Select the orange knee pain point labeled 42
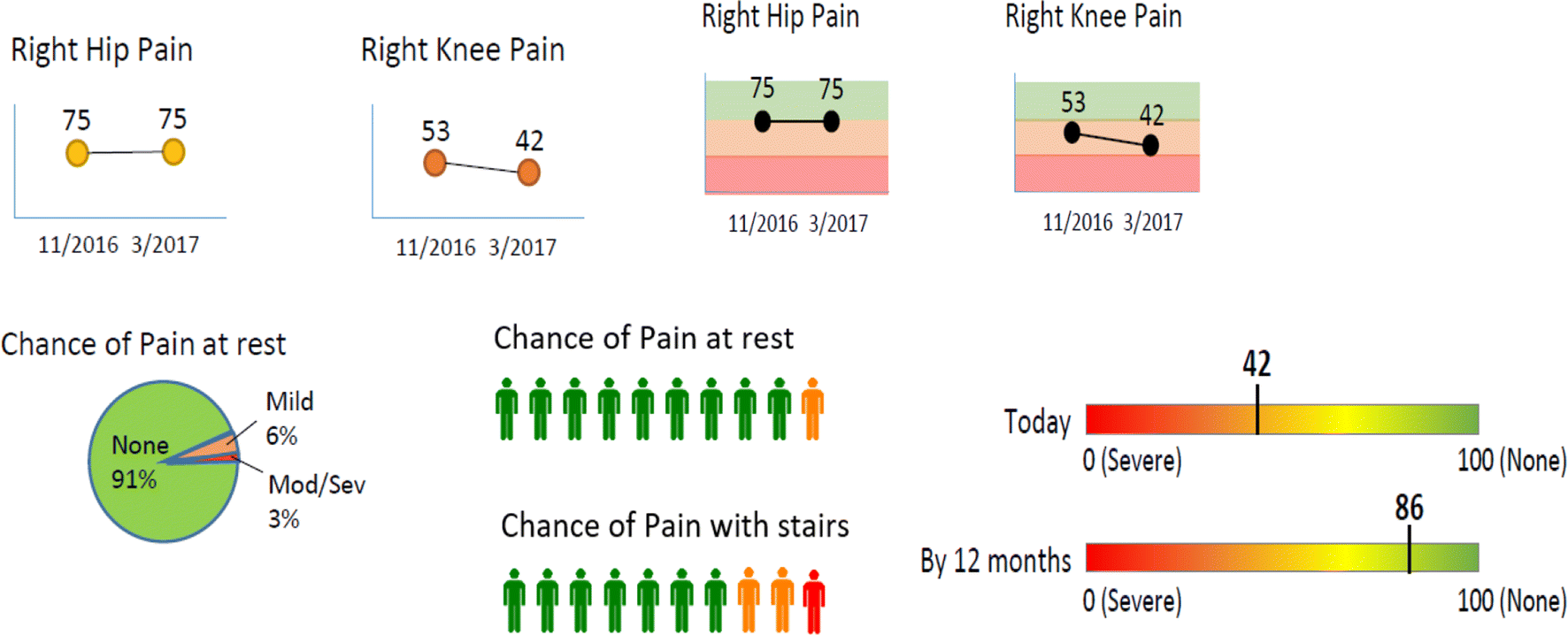Screen dimensions: 1568x635 529,172
